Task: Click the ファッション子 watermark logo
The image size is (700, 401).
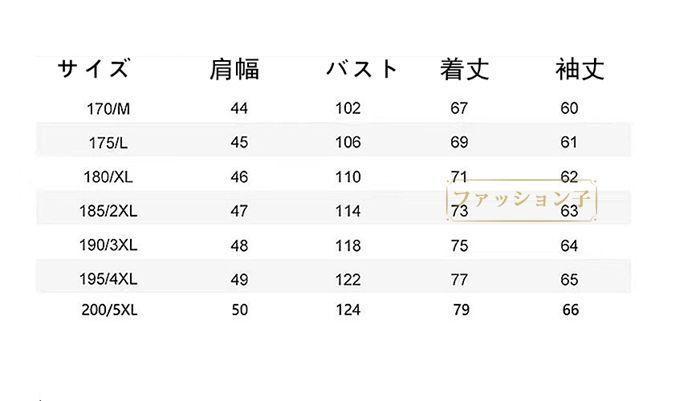Action: point(521,200)
